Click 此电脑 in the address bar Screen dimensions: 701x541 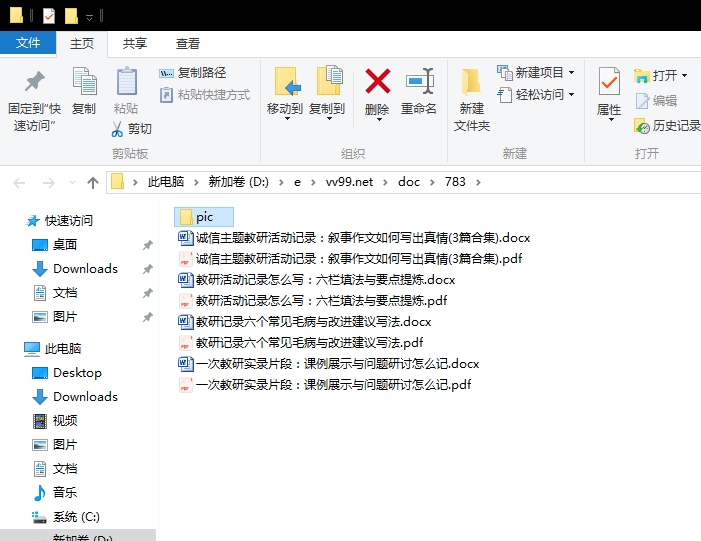(165, 182)
